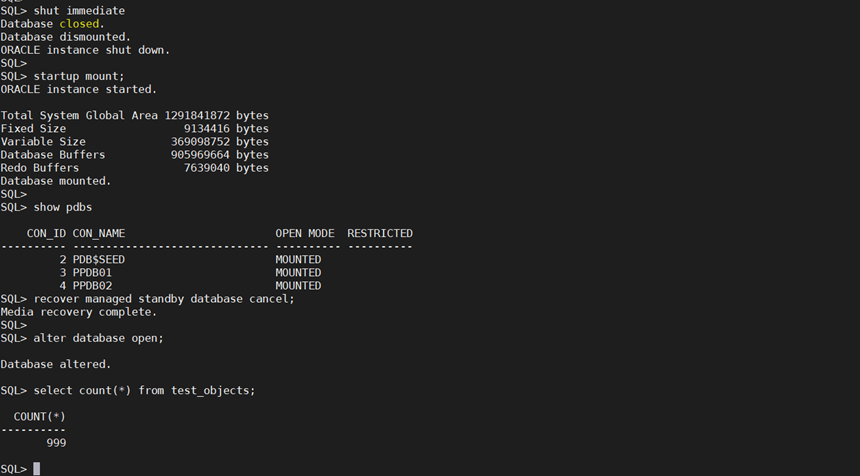Click the 'recover managed standby database cancel;' command
The width and height of the screenshot is (860, 476).
point(164,299)
